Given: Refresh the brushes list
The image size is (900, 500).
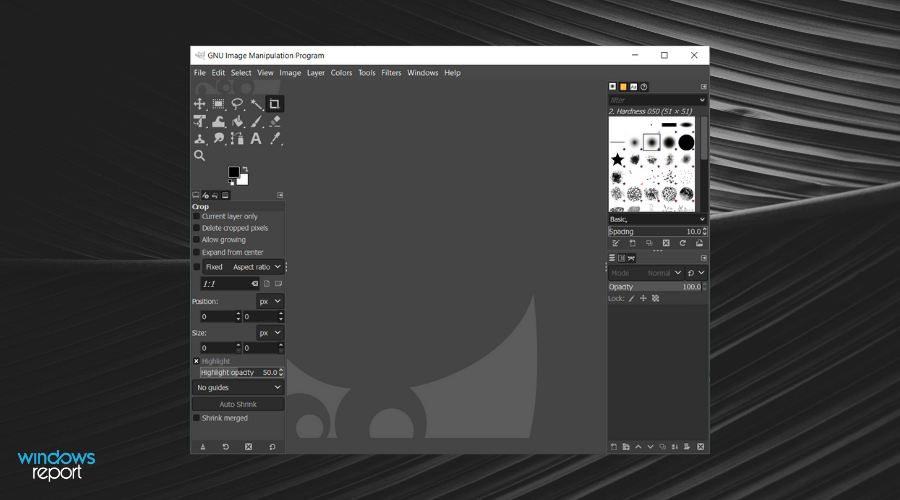Looking at the screenshot, I should pos(682,243).
